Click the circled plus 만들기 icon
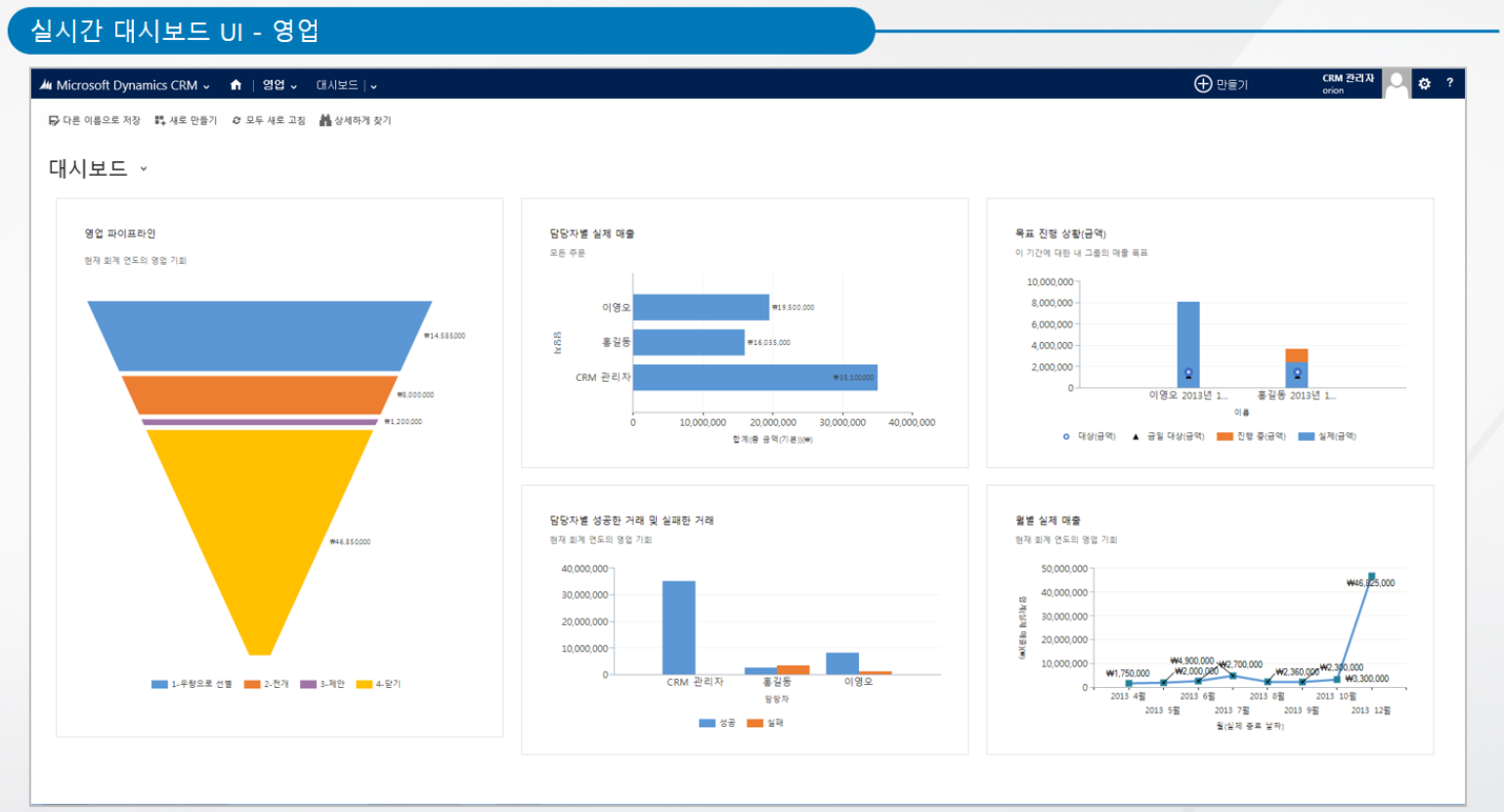 1203,84
